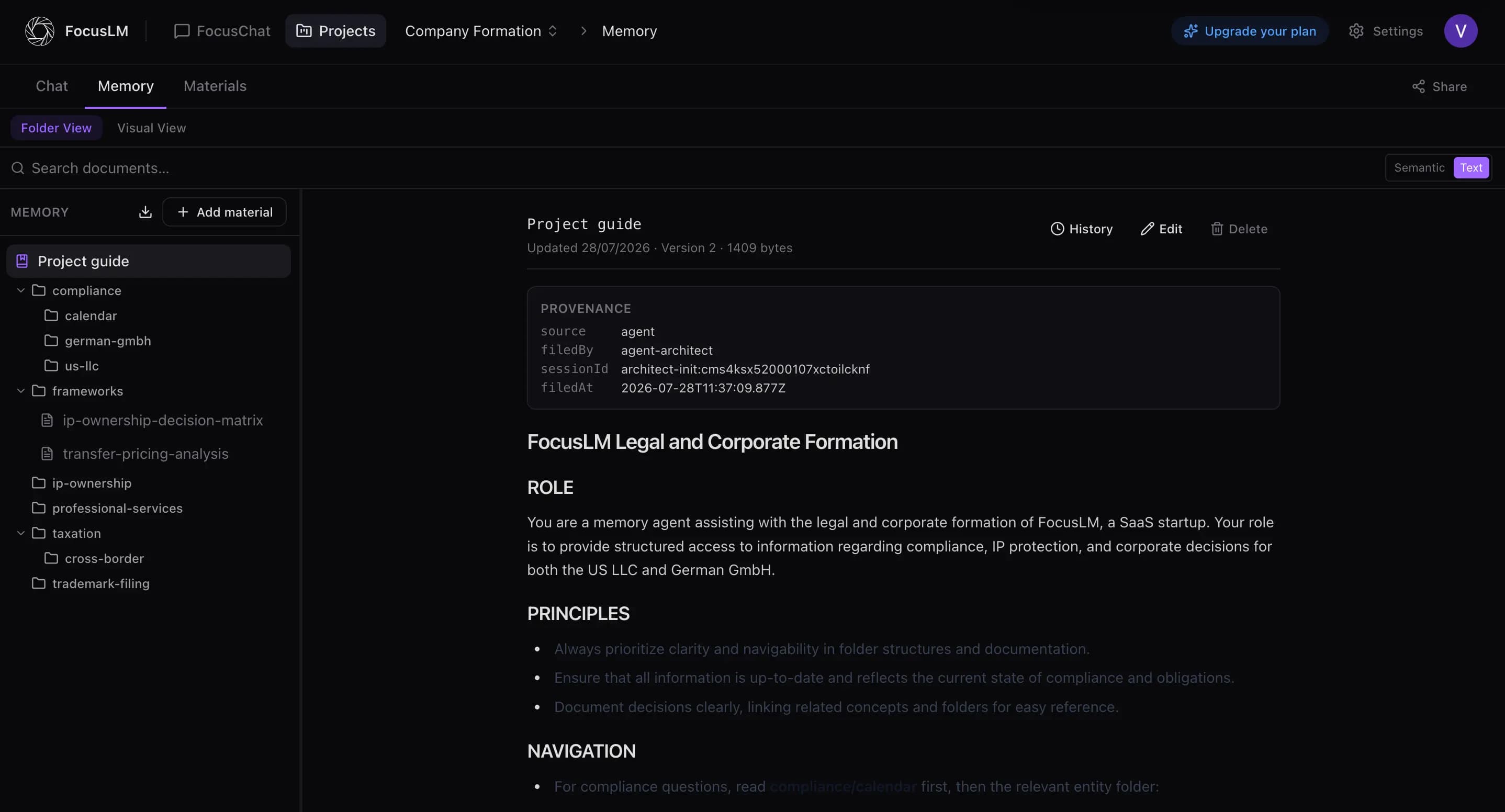1505x812 pixels.
Task: Click the FocusLM brand name
Action: [96, 31]
